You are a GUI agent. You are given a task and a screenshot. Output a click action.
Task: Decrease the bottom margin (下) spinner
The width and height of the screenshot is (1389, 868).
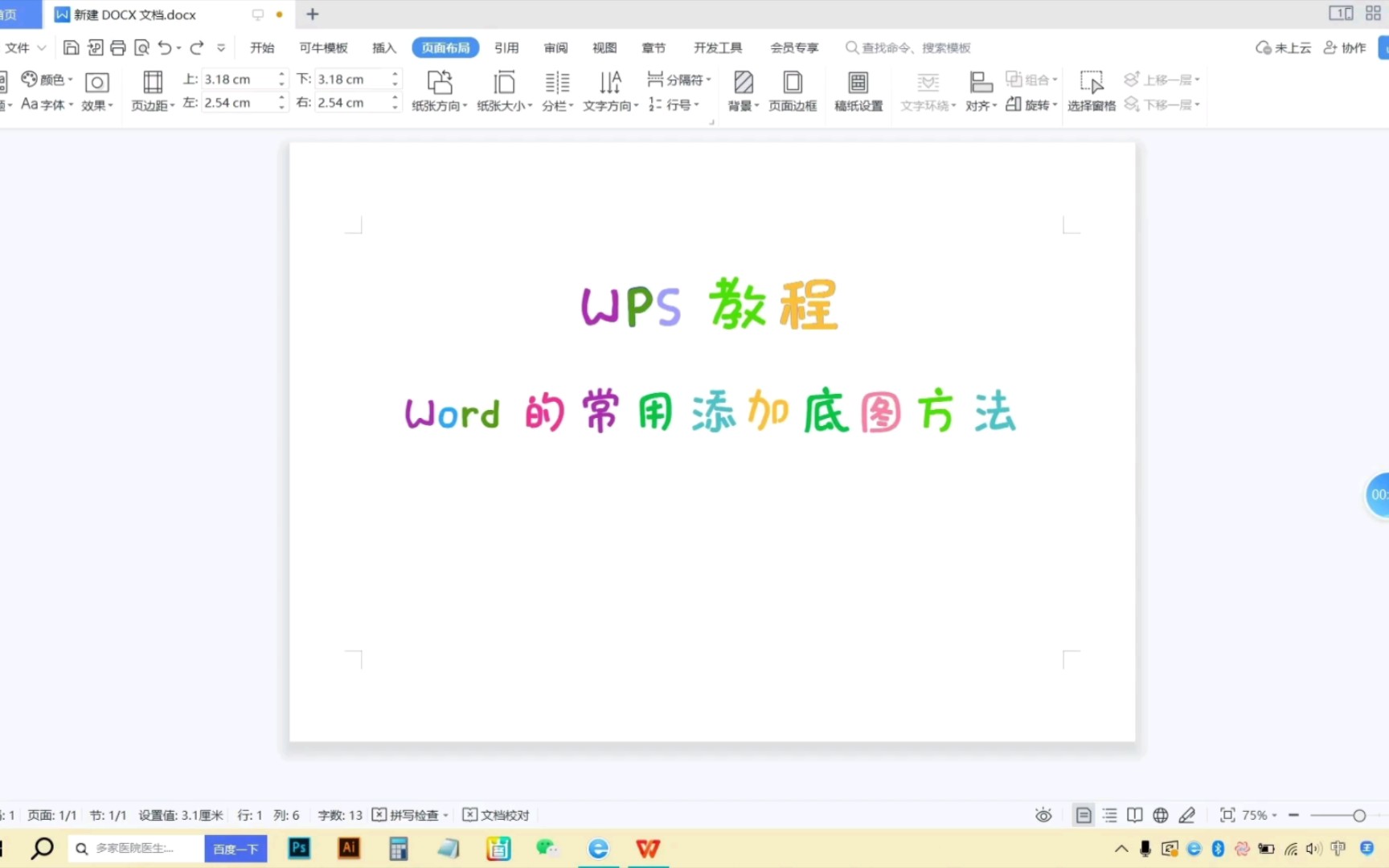395,84
